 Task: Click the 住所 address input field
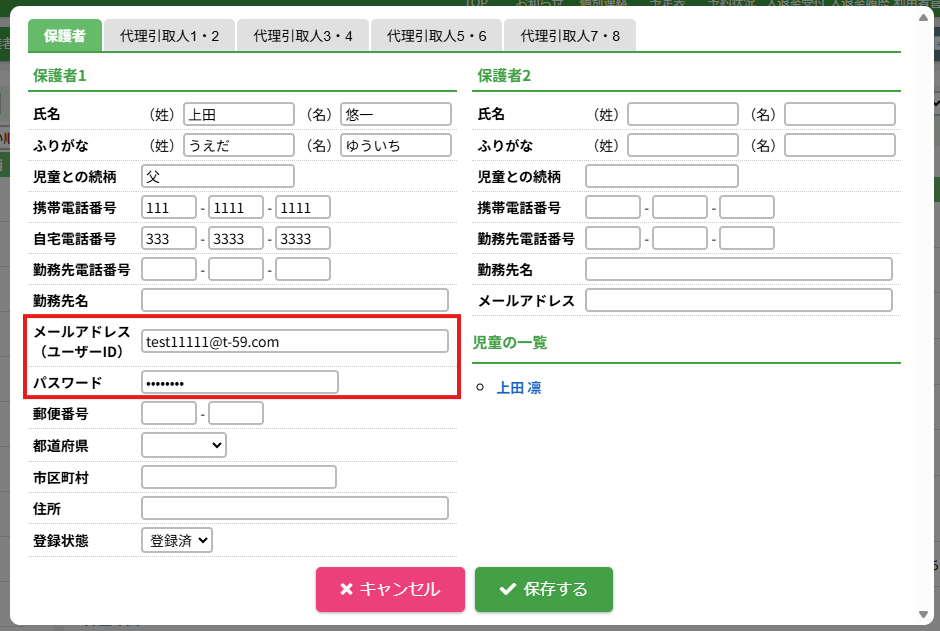point(295,508)
